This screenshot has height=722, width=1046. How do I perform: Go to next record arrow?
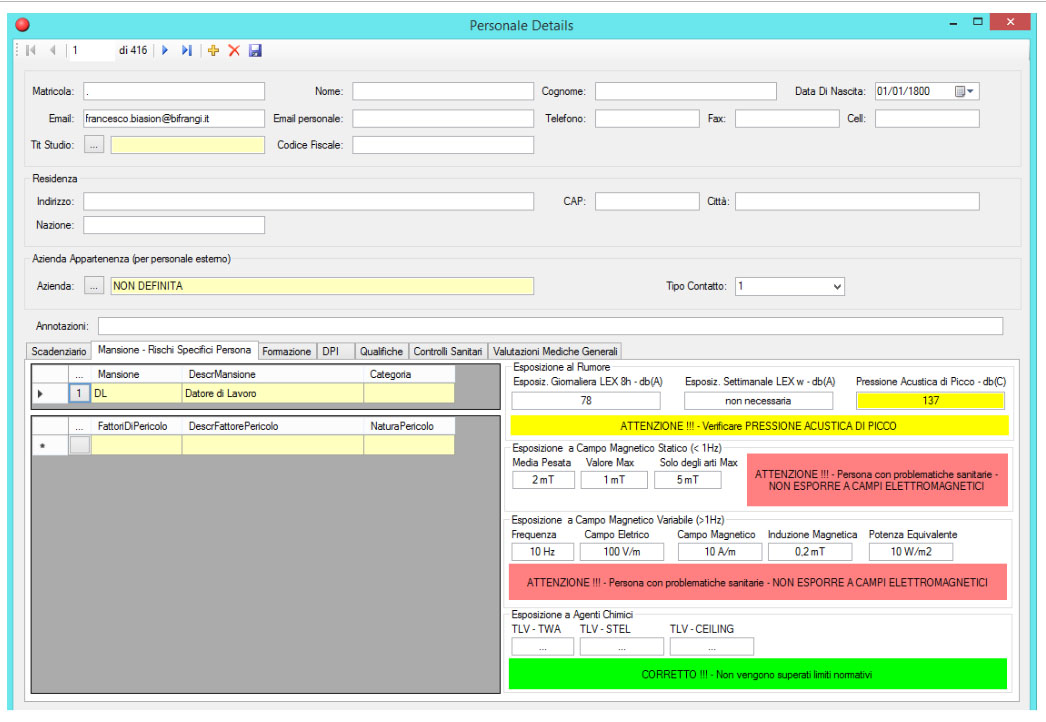(165, 50)
